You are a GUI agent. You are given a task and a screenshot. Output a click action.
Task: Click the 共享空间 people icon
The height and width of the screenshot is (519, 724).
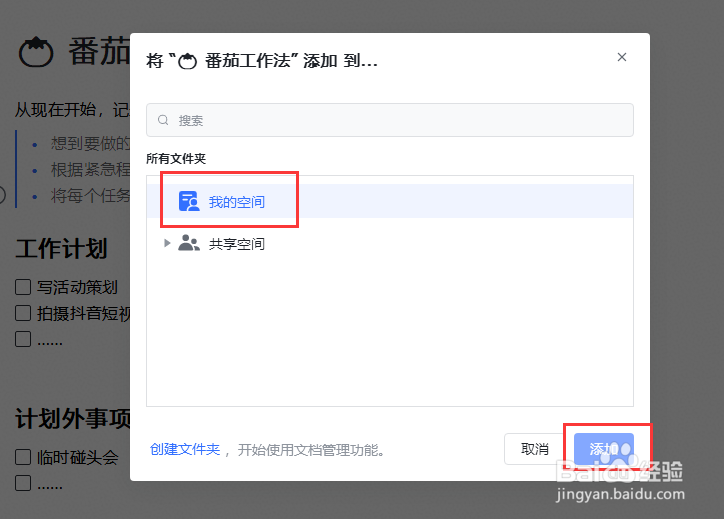tap(189, 243)
